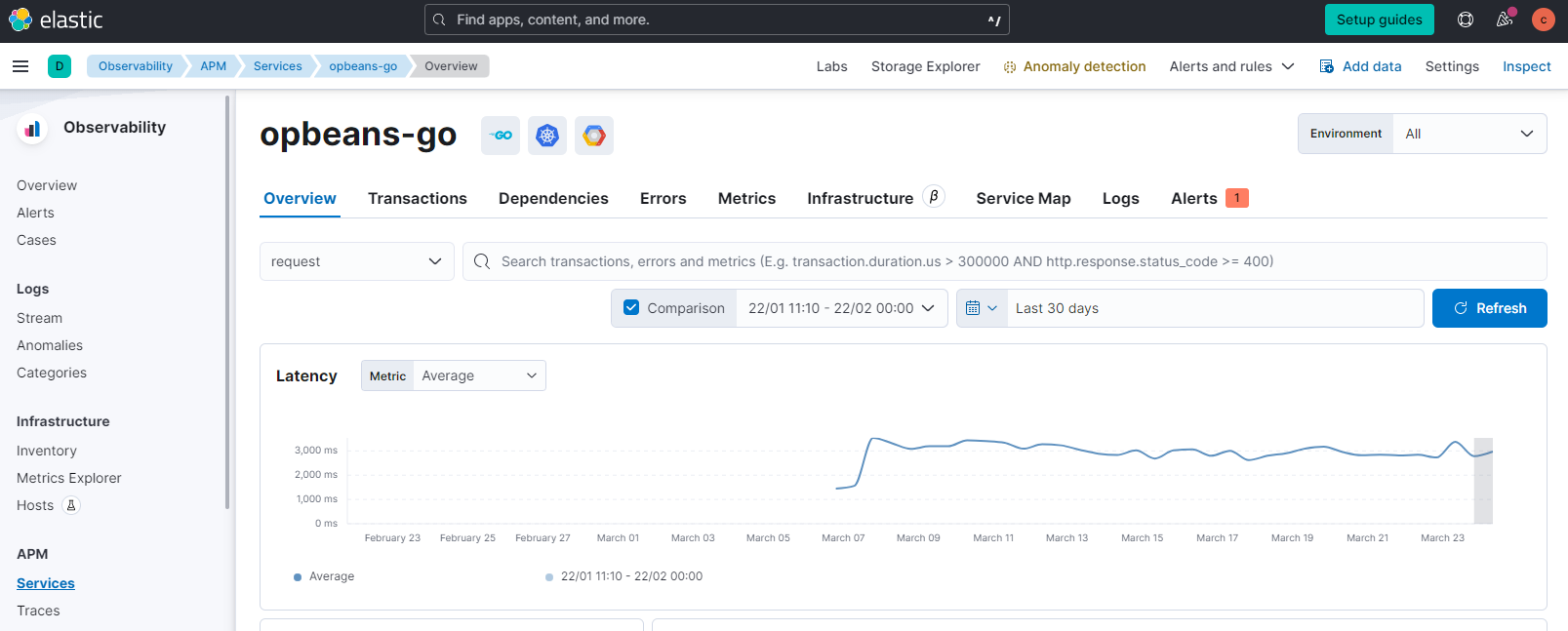Toggle the comparison period legend series
The height and width of the screenshot is (631, 1568).
[623, 576]
